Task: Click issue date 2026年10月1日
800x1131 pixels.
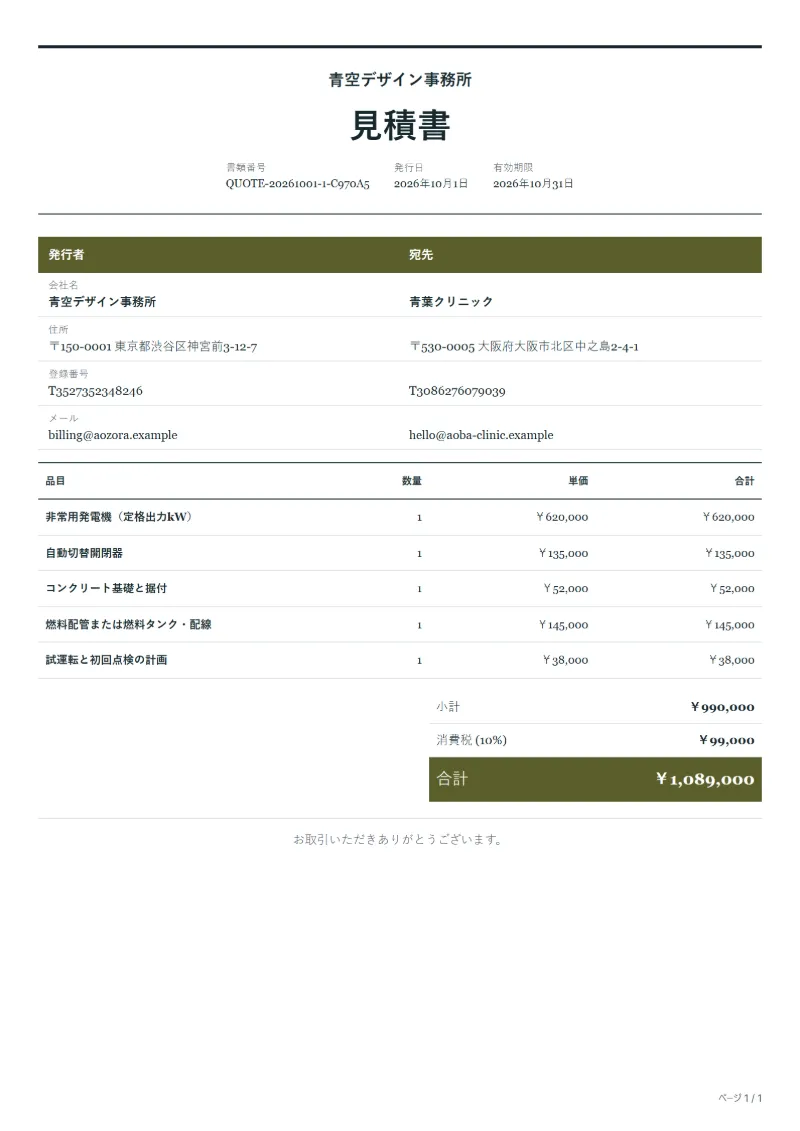Action: pyautogui.click(x=431, y=184)
